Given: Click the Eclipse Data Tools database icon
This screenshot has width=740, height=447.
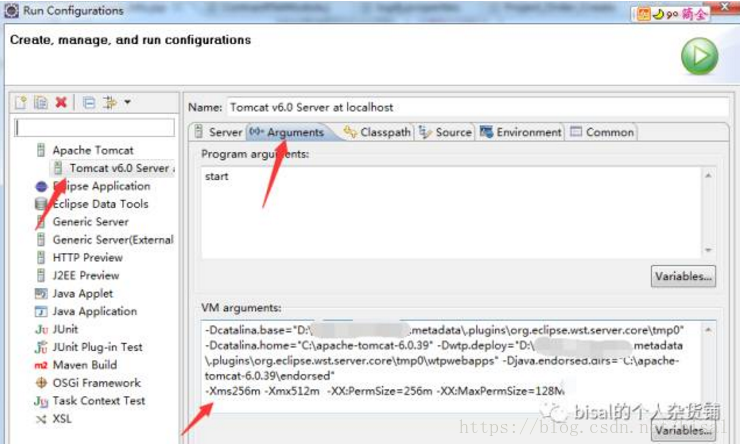Looking at the screenshot, I should pyautogui.click(x=41, y=204).
